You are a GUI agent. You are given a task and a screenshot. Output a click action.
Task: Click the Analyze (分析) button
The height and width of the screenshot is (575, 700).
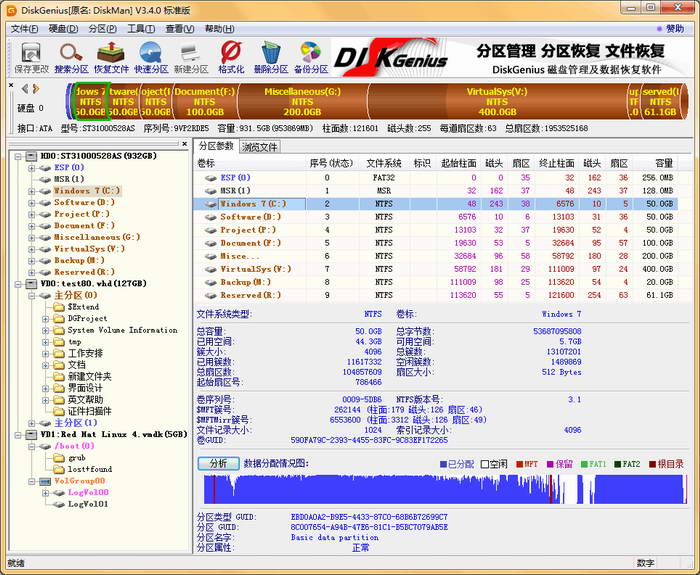(218, 463)
